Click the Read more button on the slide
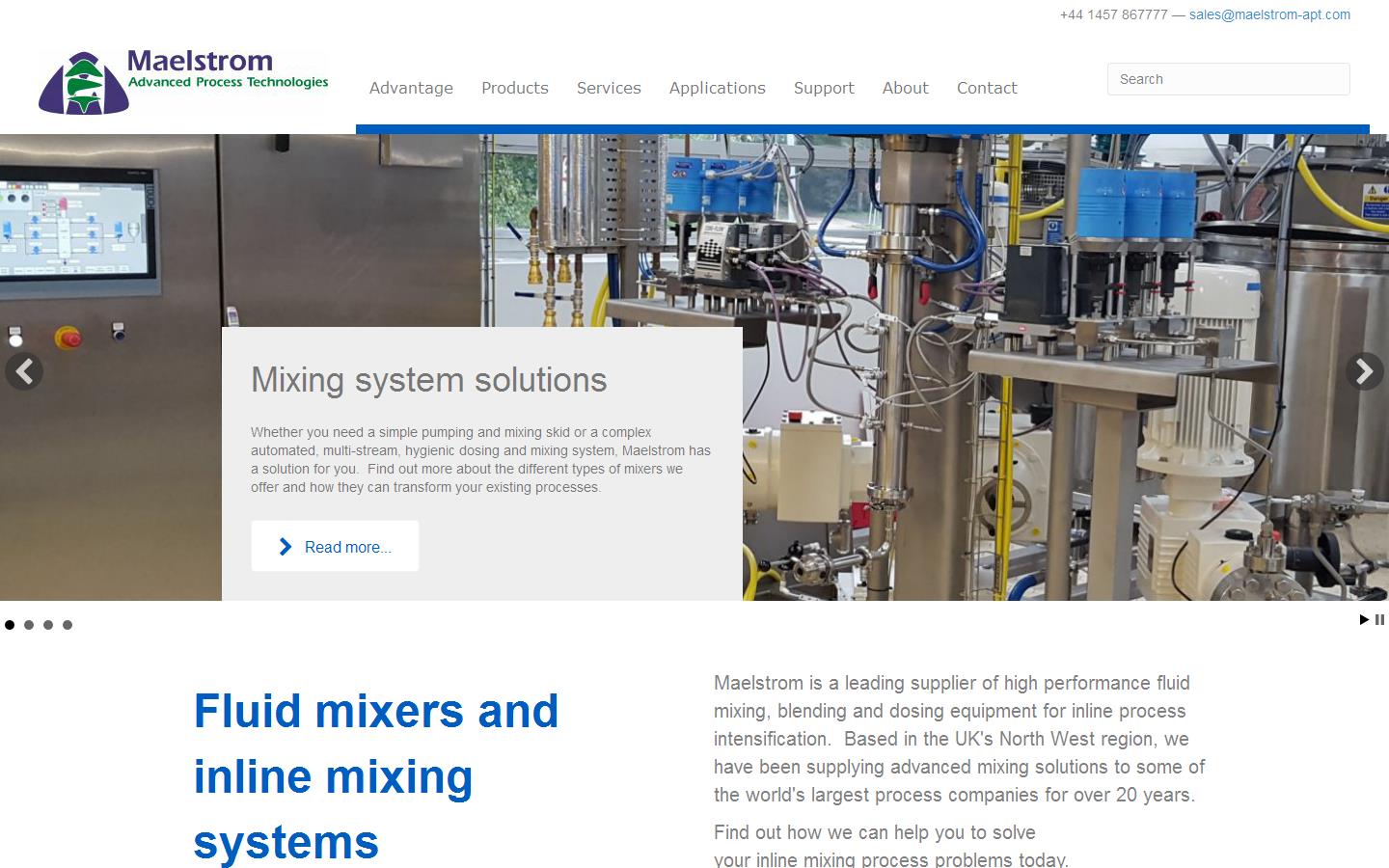This screenshot has width=1389, height=868. coord(335,546)
